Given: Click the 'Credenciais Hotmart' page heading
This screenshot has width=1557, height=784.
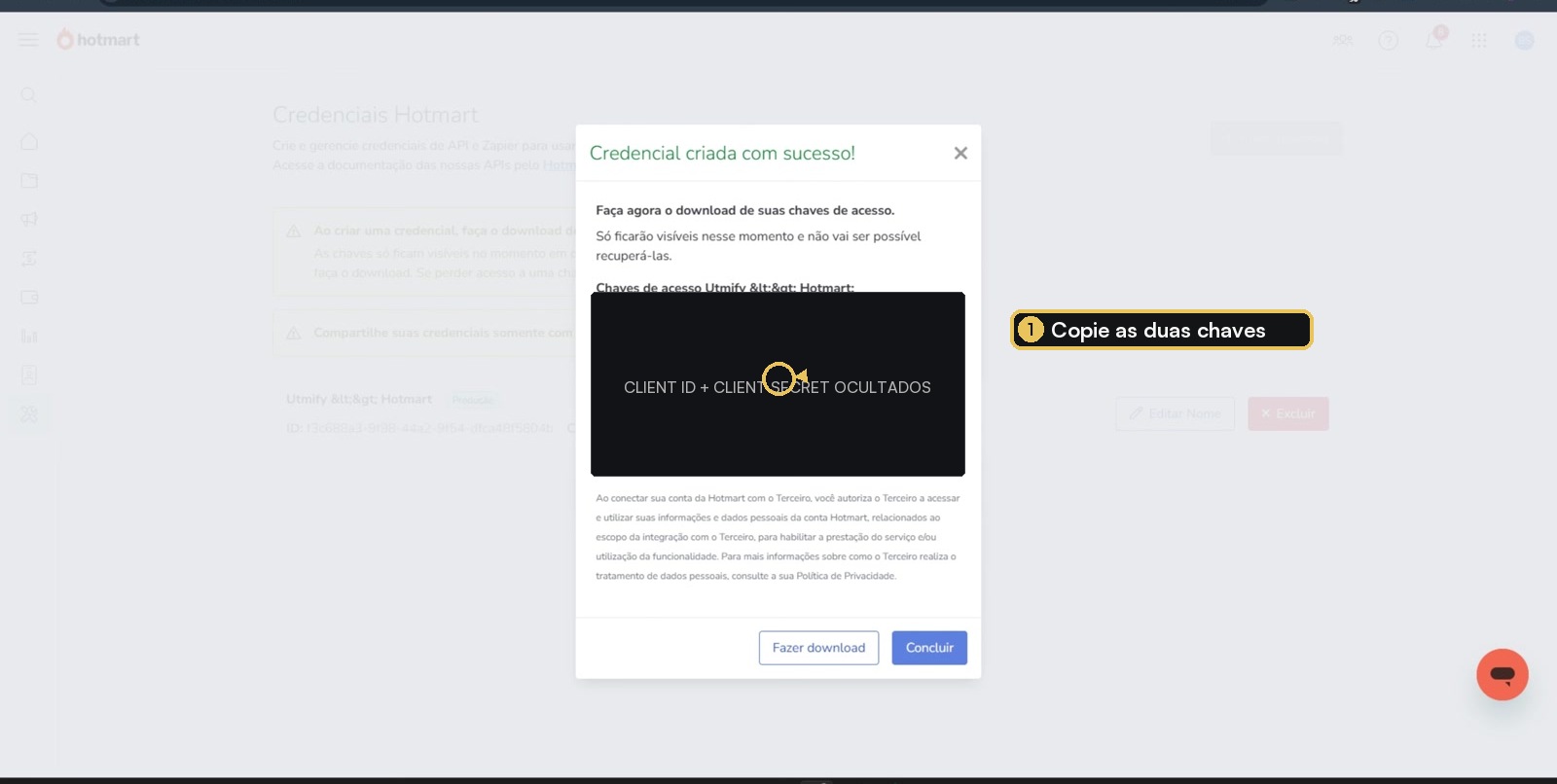Looking at the screenshot, I should tap(376, 115).
